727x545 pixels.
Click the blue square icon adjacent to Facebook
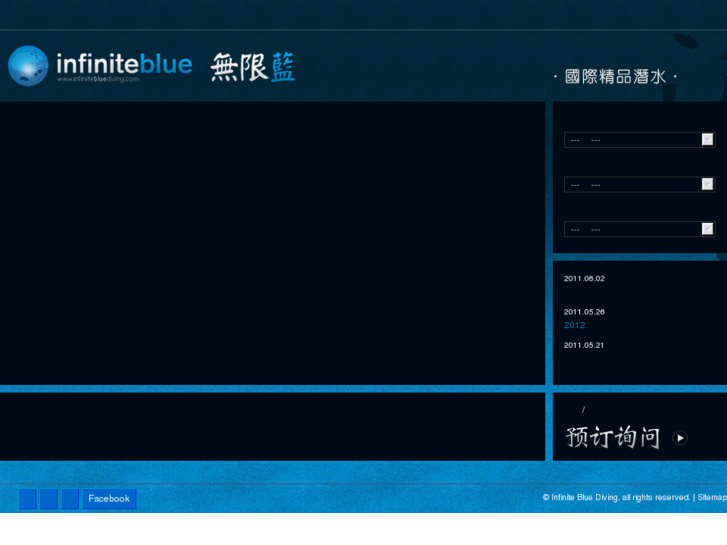pyautogui.click(x=70, y=499)
